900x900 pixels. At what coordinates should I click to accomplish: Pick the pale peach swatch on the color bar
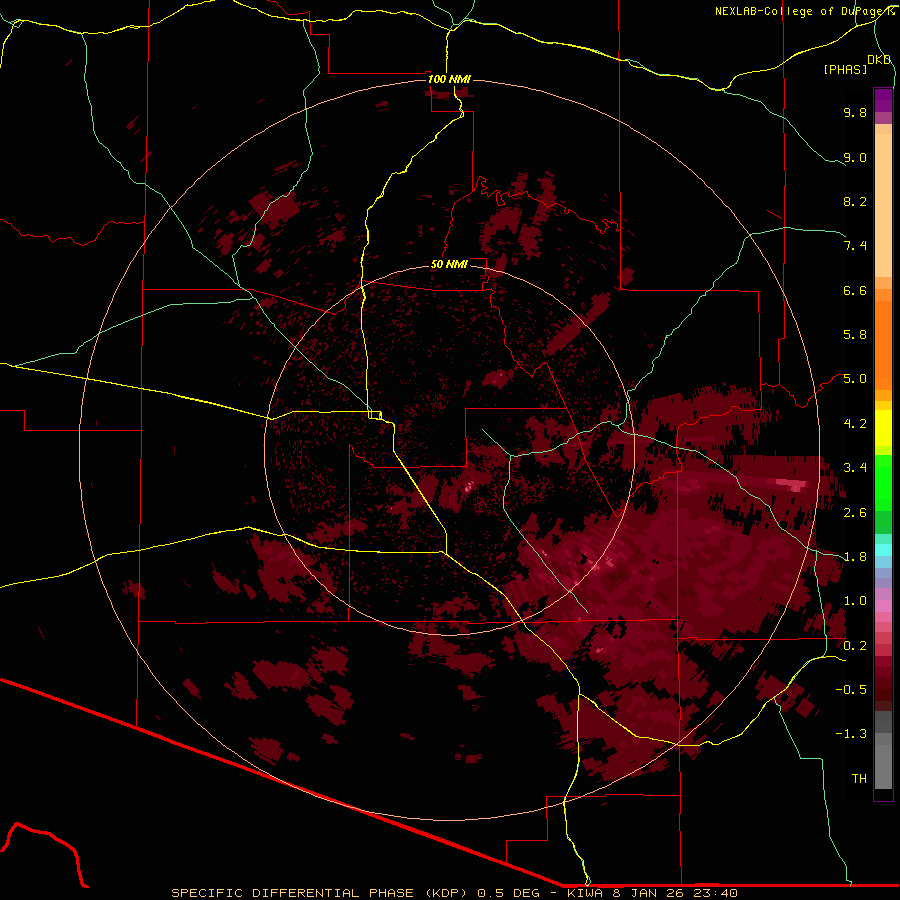click(x=883, y=205)
